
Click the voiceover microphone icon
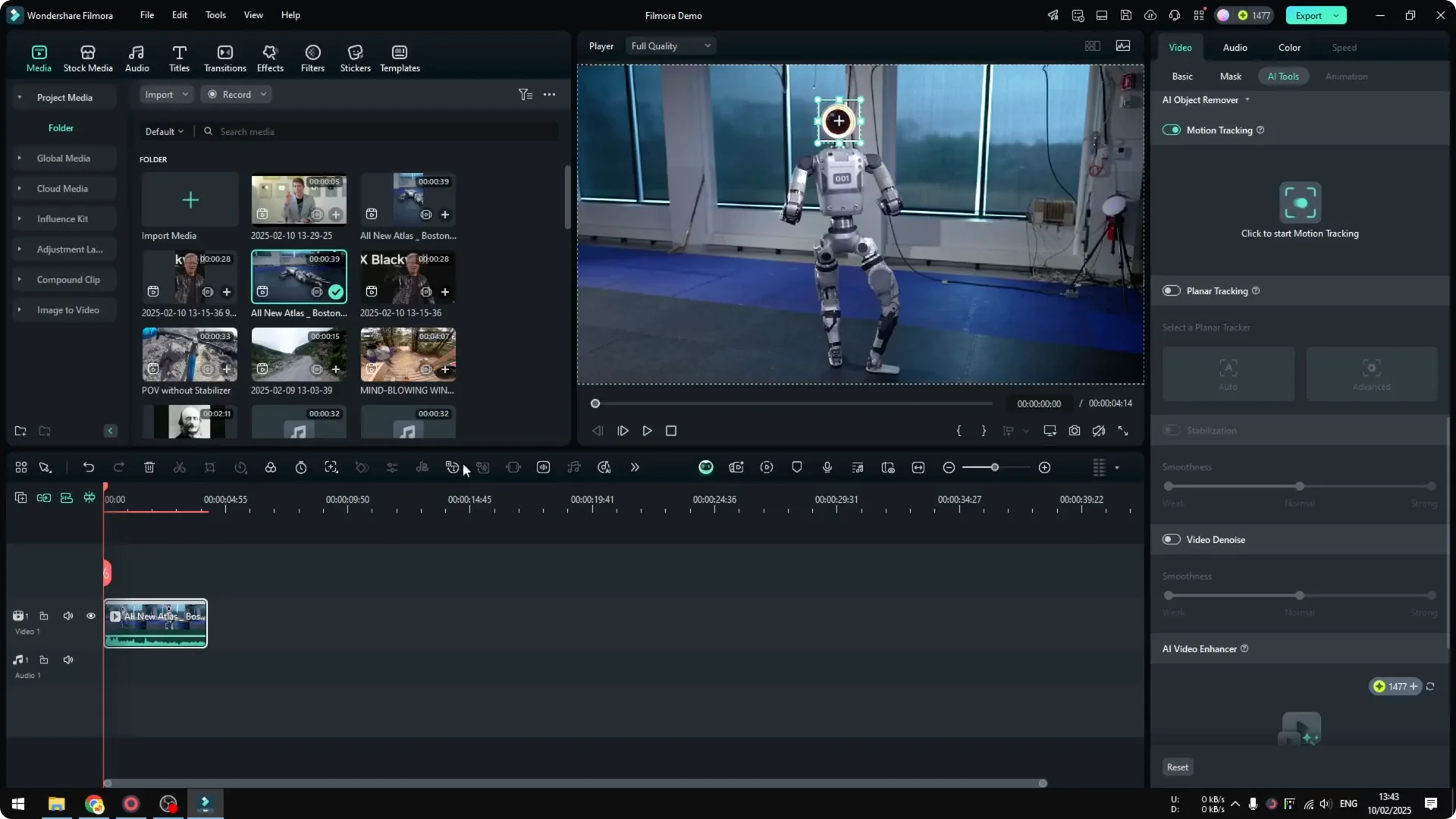827,467
